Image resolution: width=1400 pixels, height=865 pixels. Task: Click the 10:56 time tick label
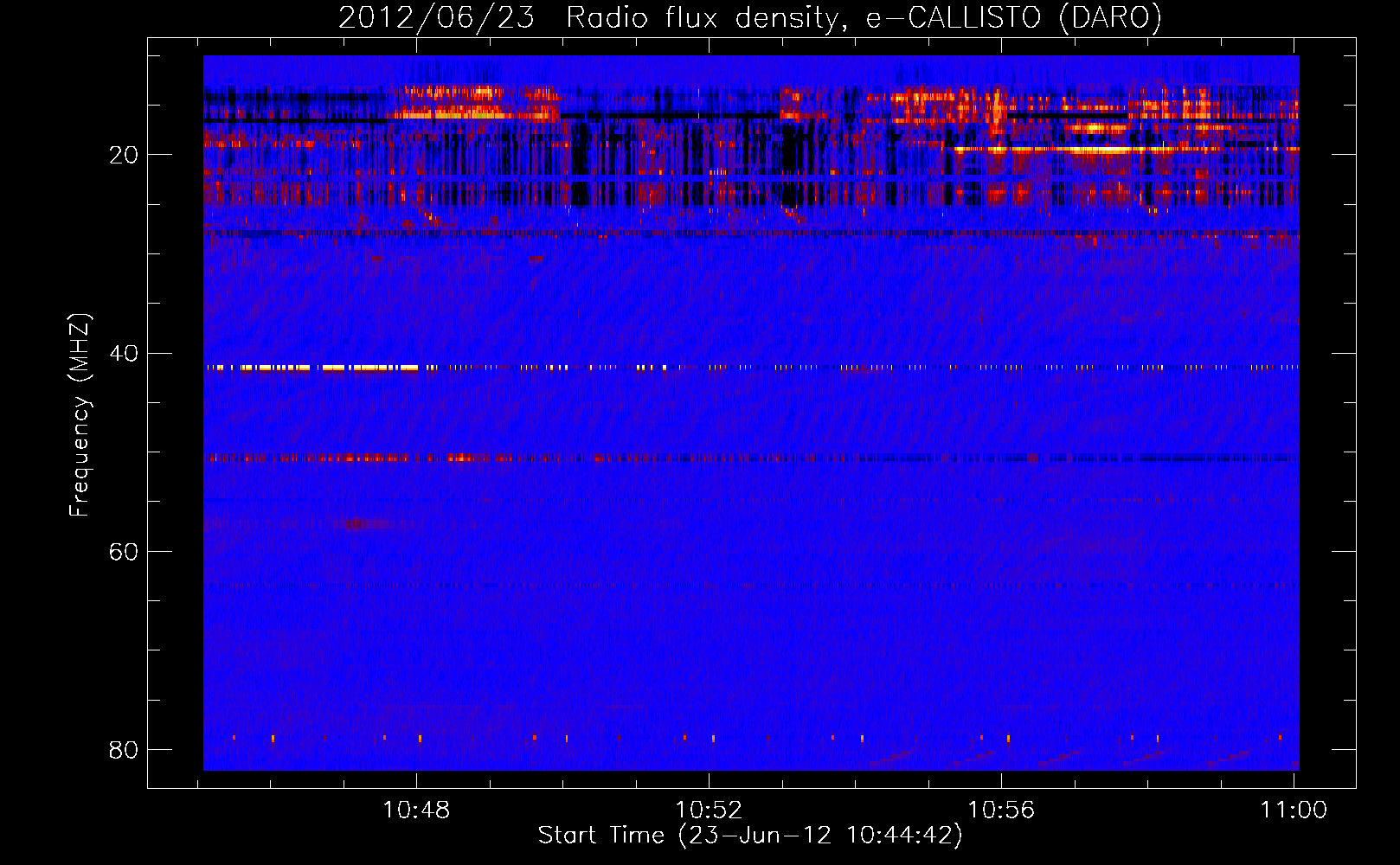[x=1001, y=810]
